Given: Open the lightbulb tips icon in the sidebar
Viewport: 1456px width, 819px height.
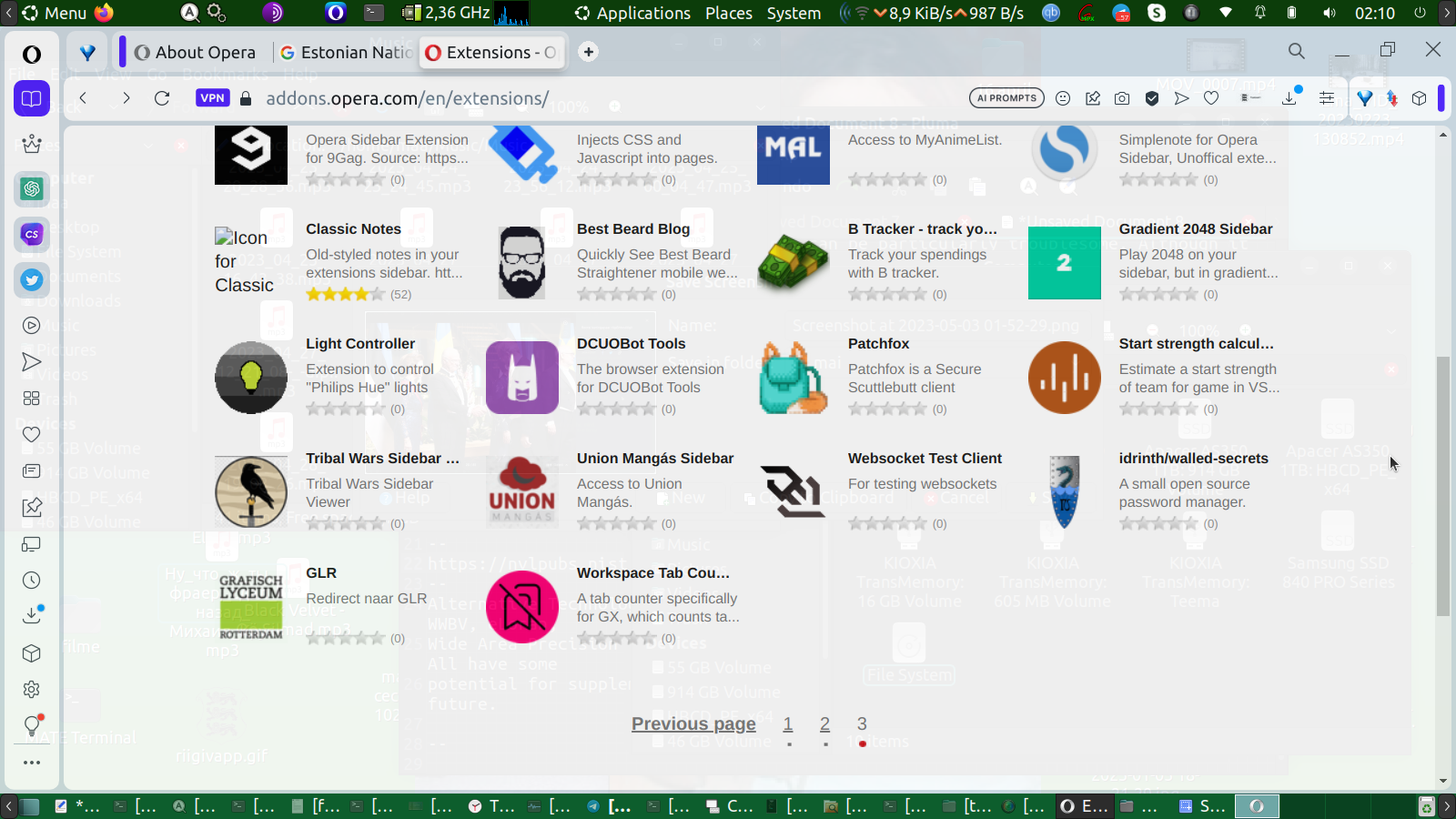Looking at the screenshot, I should tap(32, 725).
